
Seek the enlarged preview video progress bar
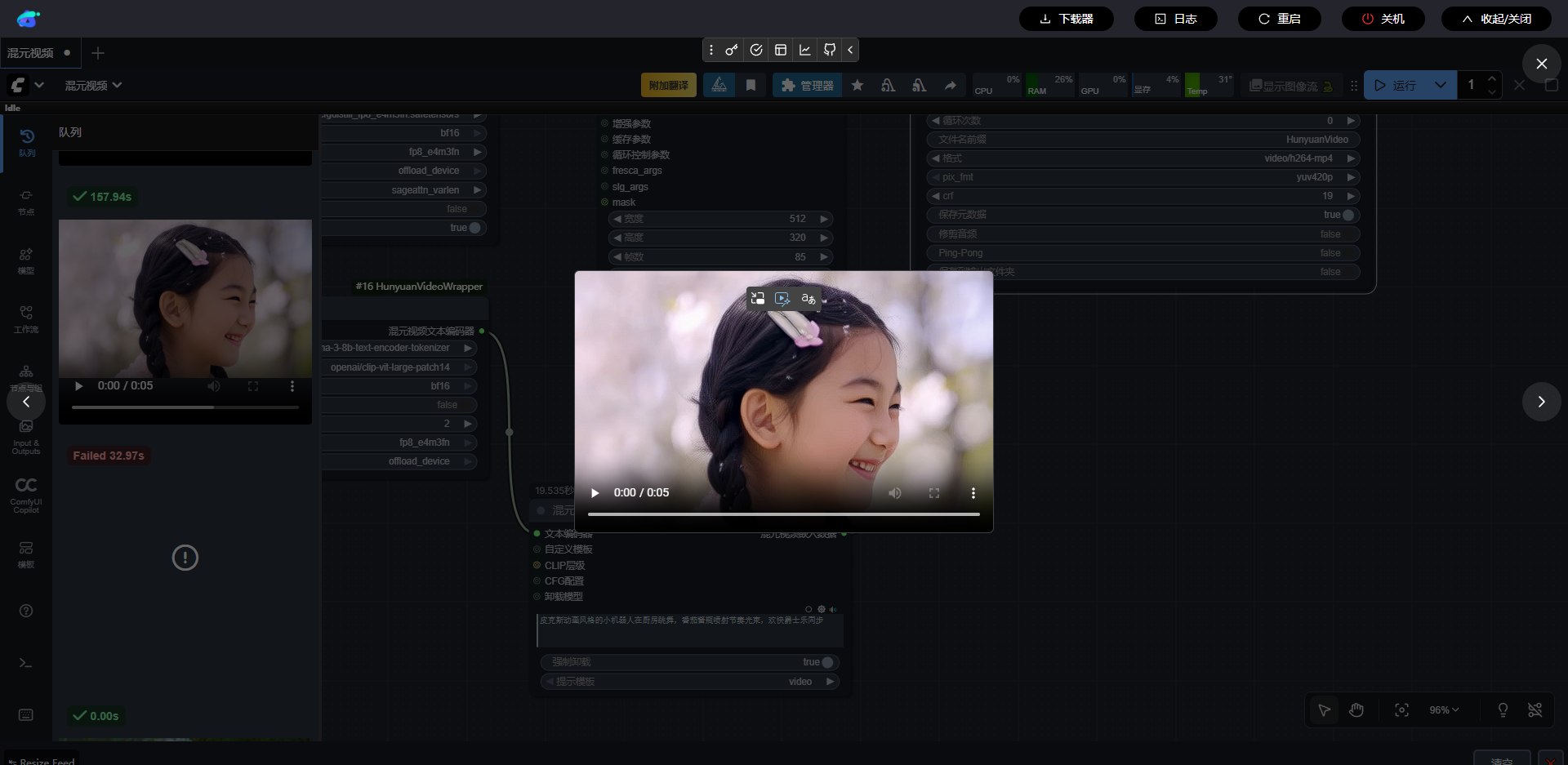tap(784, 514)
